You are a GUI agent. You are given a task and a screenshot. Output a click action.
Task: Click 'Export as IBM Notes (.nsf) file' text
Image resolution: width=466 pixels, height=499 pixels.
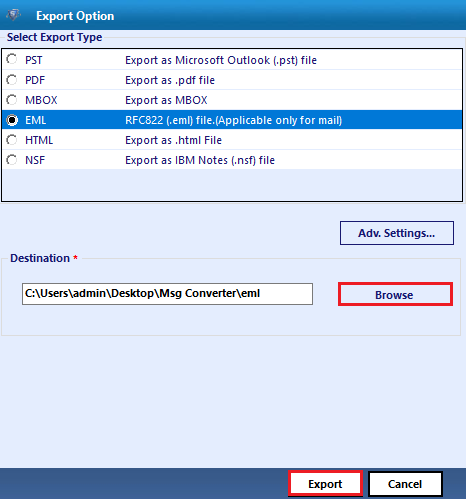coord(200,160)
